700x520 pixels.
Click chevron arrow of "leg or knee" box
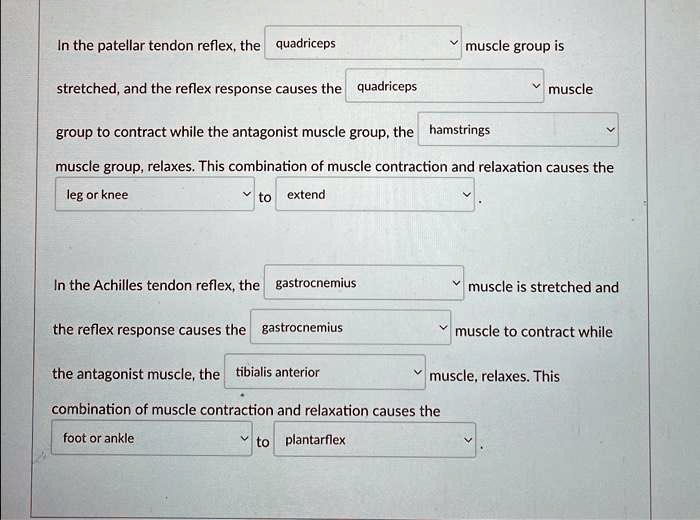click(246, 194)
